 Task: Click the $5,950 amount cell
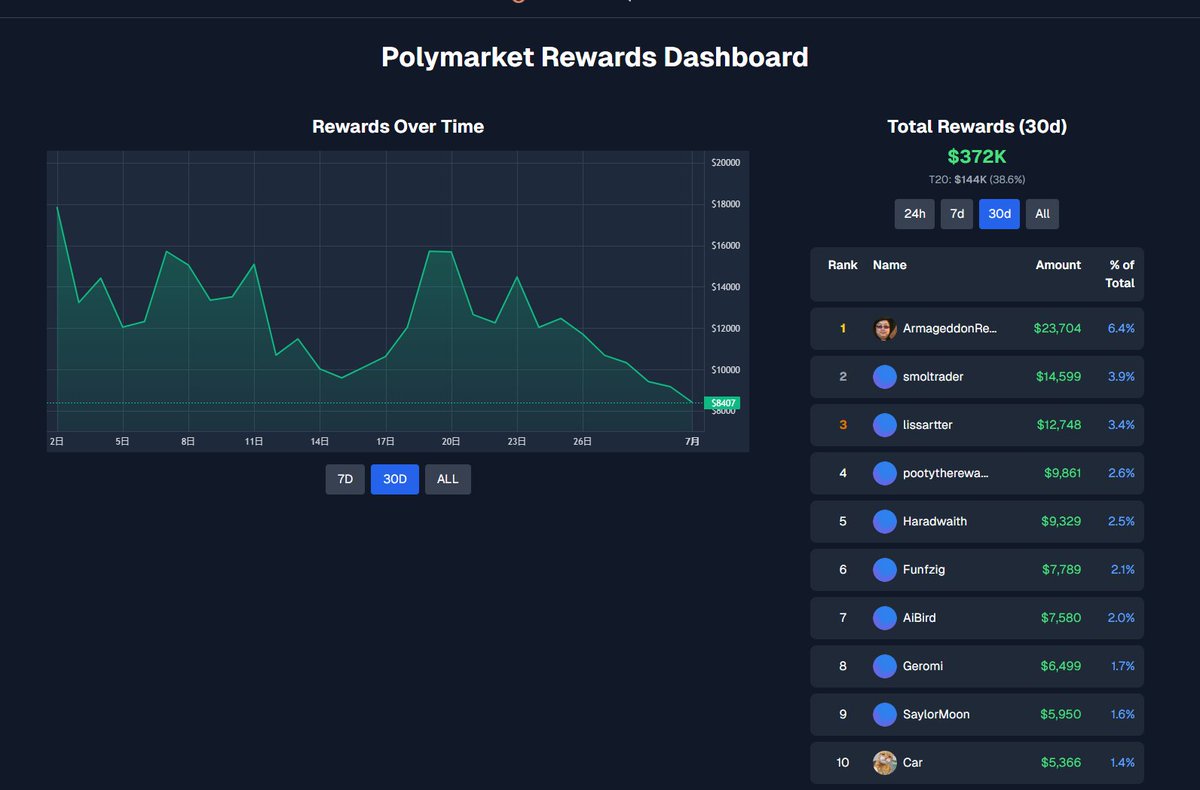[1062, 714]
